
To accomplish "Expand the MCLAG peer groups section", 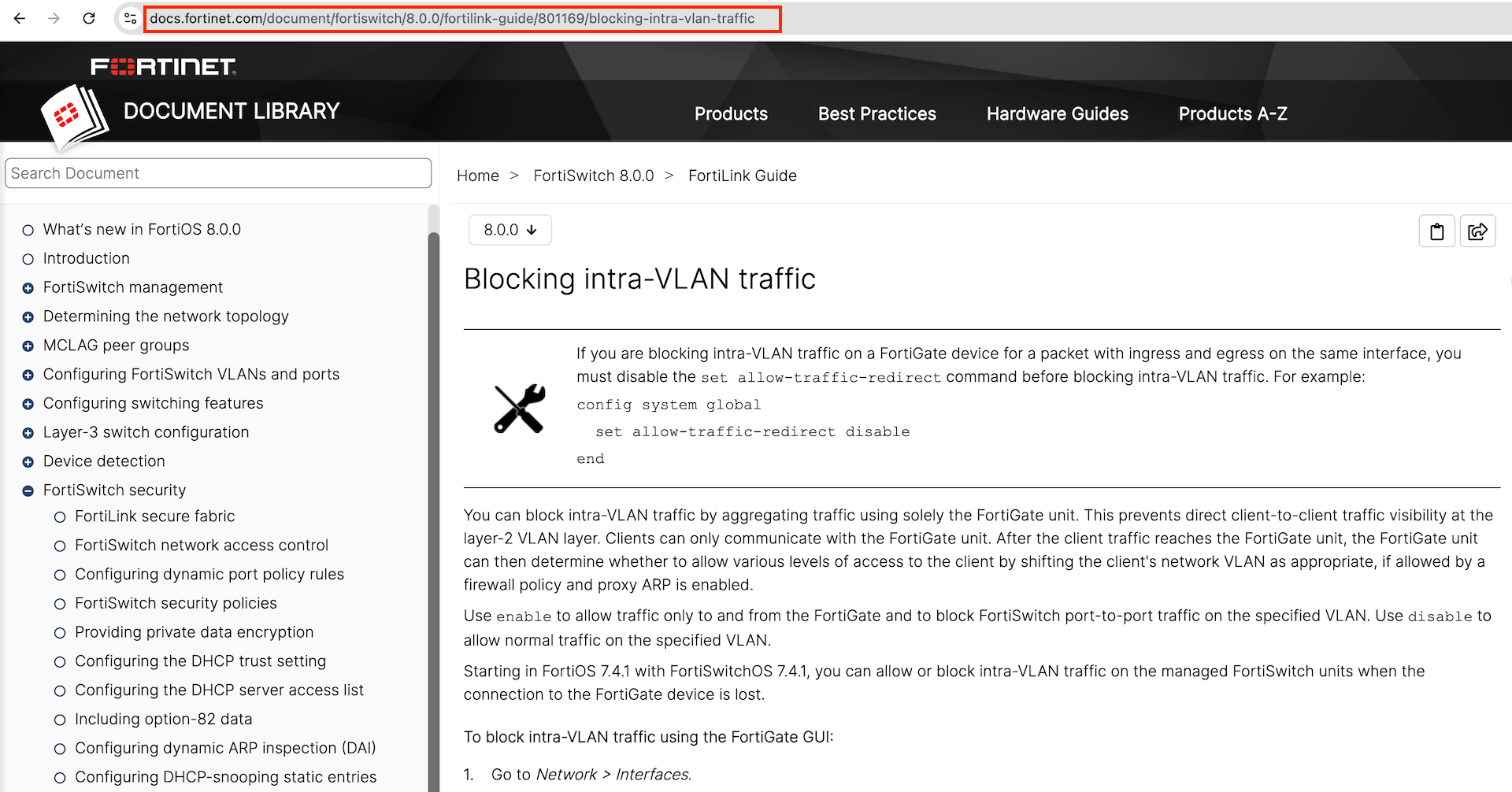I will point(28,346).
